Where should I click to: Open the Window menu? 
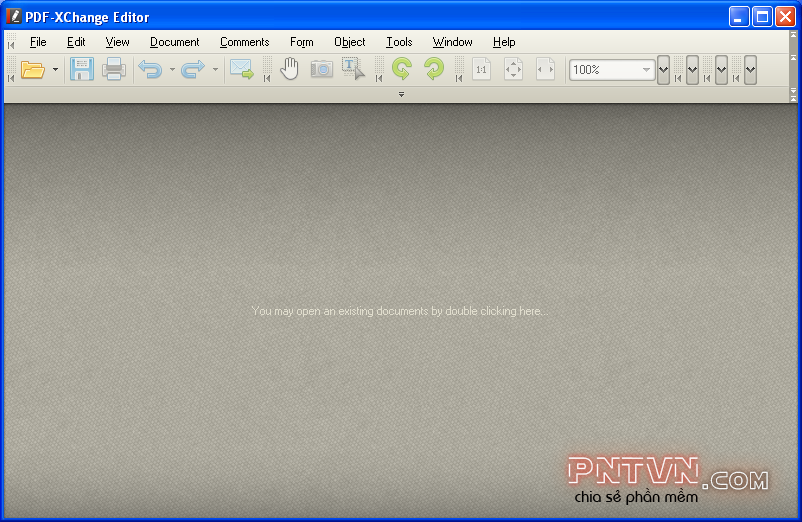(x=453, y=42)
